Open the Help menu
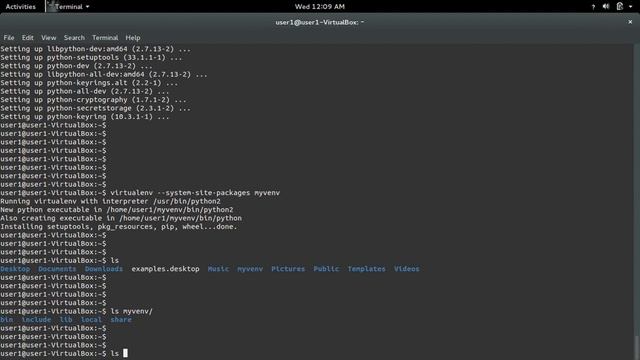 133,38
